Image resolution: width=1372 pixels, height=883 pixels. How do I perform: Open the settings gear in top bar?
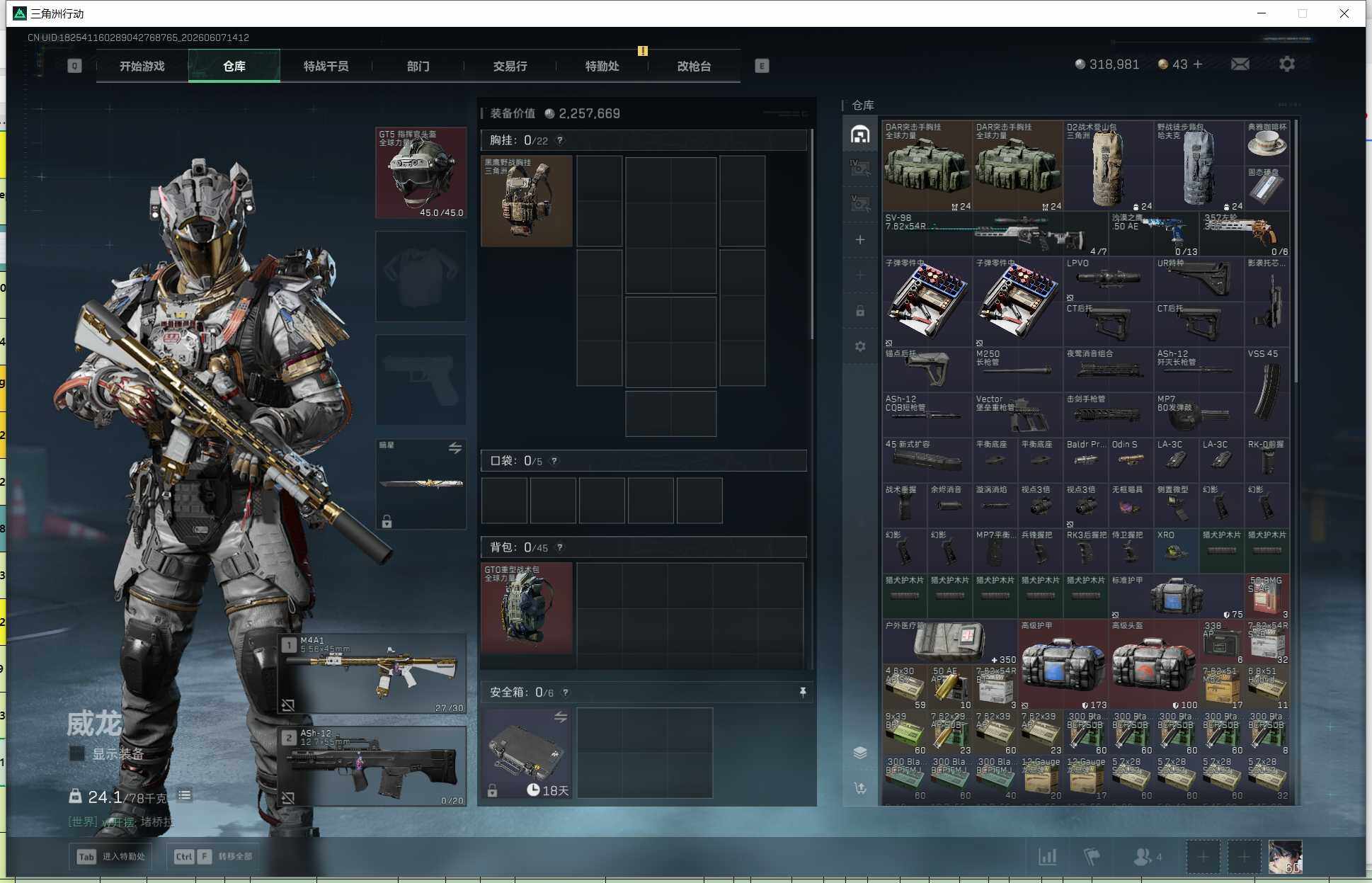point(1287,64)
